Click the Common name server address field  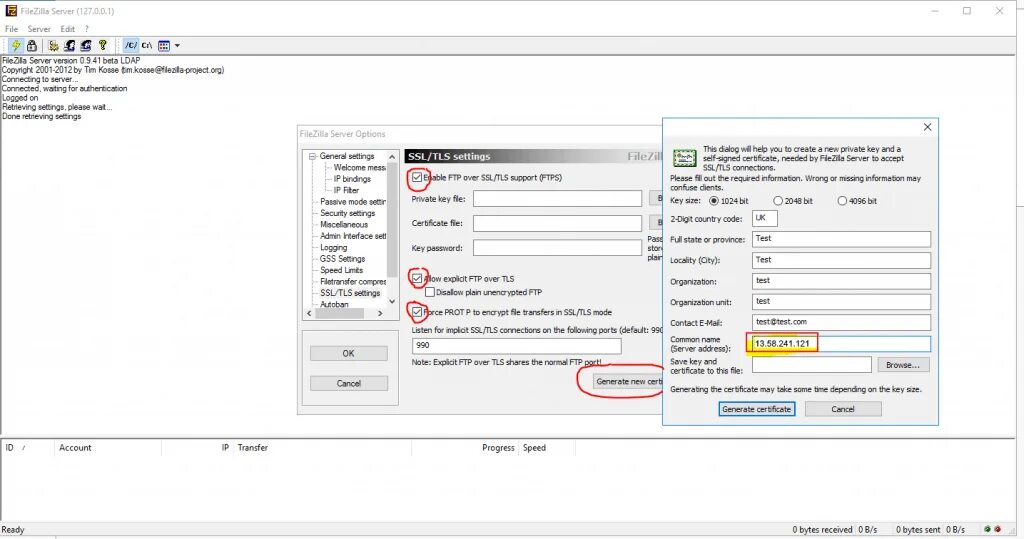point(841,344)
